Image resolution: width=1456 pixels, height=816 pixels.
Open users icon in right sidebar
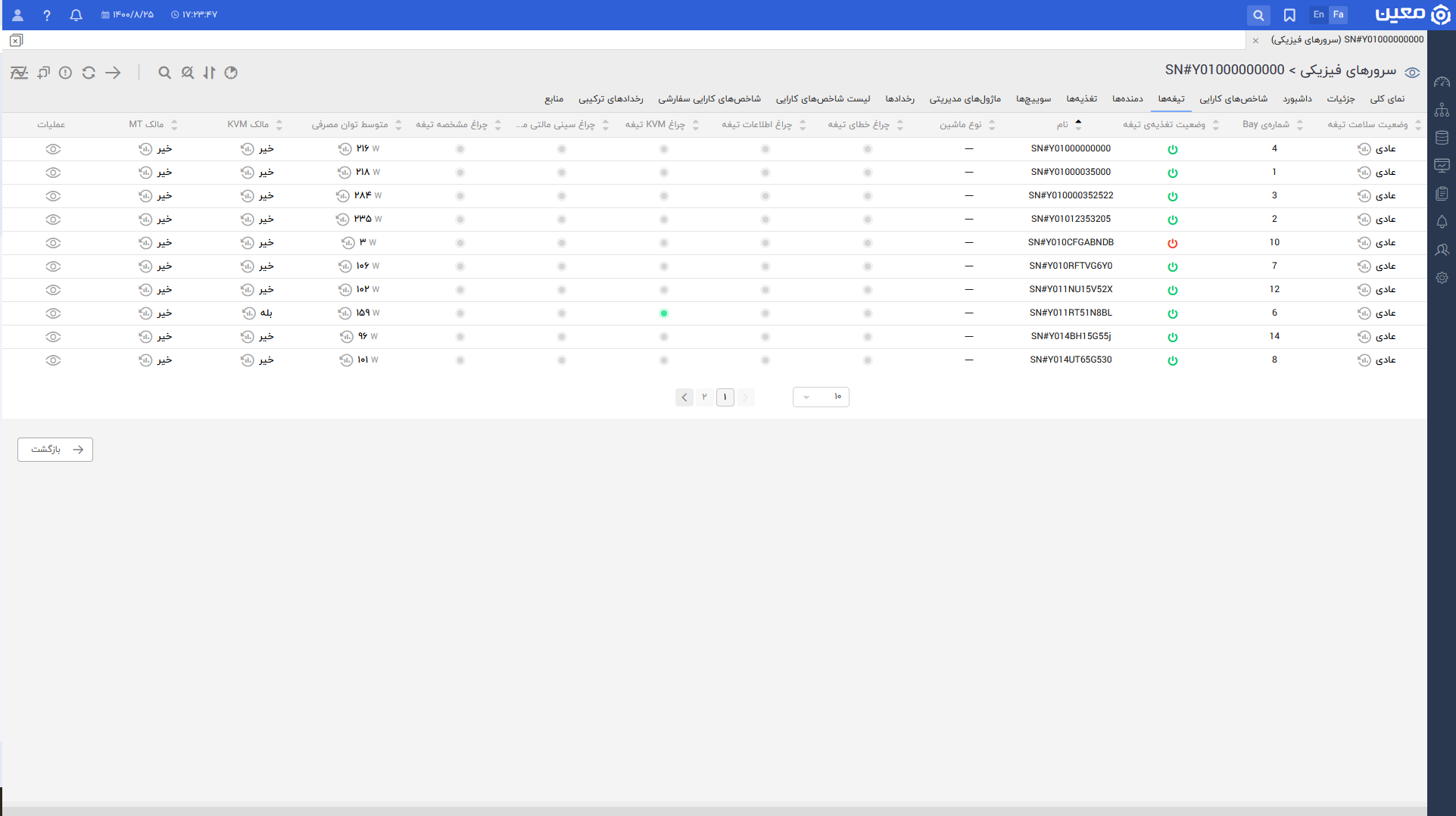(1442, 250)
